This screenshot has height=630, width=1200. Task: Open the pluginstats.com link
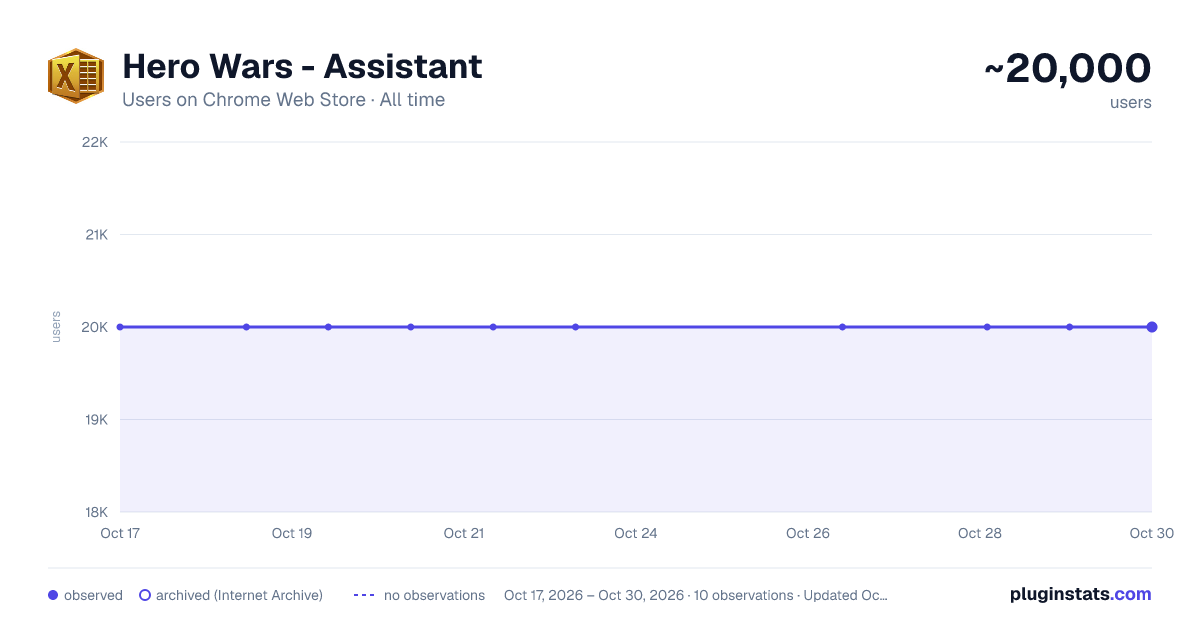pyautogui.click(x=1081, y=594)
